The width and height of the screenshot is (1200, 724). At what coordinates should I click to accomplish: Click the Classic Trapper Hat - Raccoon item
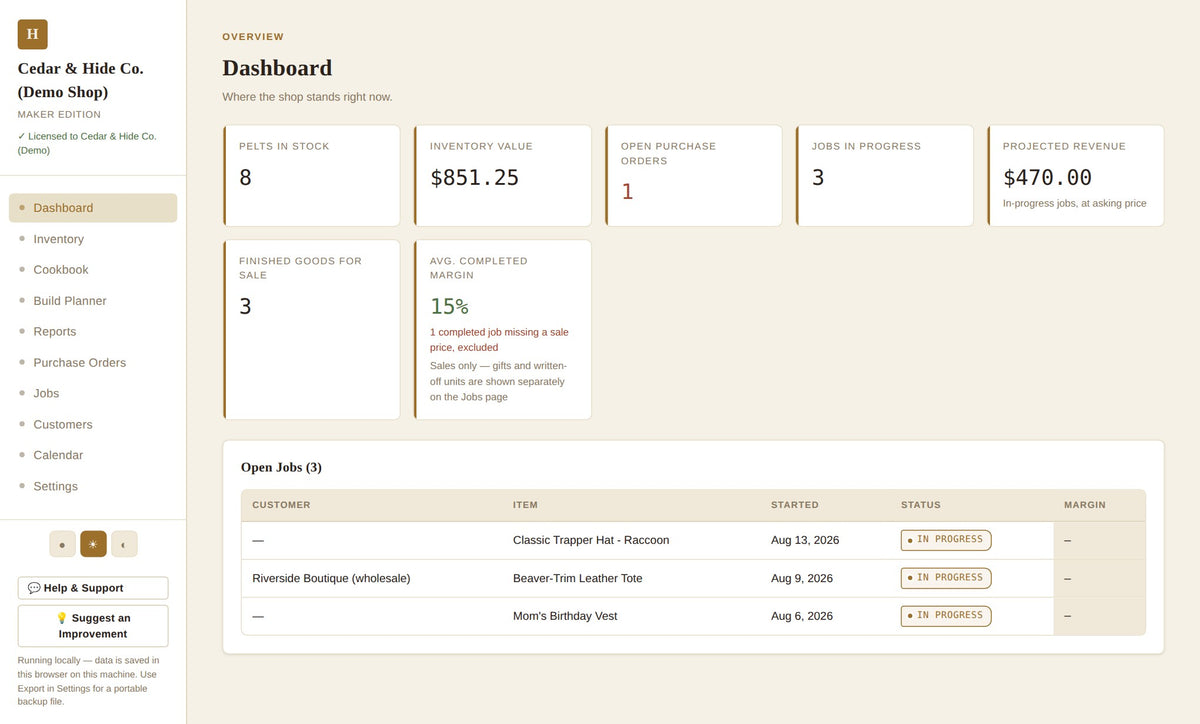pos(591,540)
